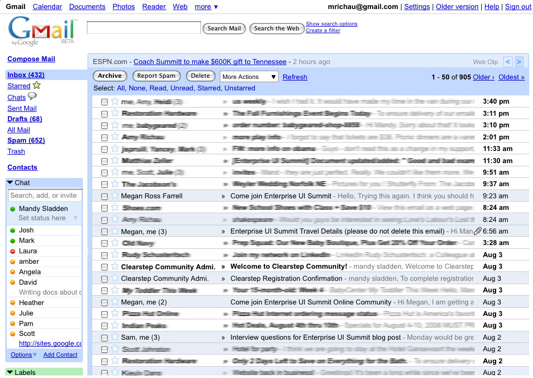Screen dimensions: 533x378
Task: Open the 'more' dropdown in top navigation
Action: [x=206, y=6]
